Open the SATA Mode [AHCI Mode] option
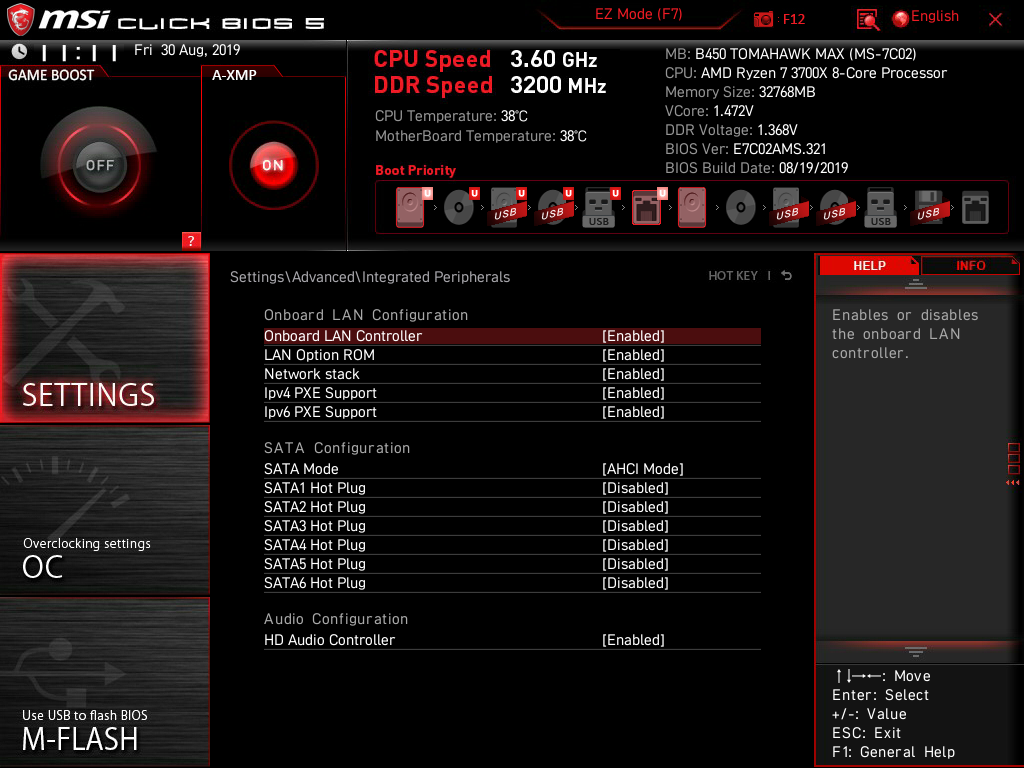 [x=643, y=469]
